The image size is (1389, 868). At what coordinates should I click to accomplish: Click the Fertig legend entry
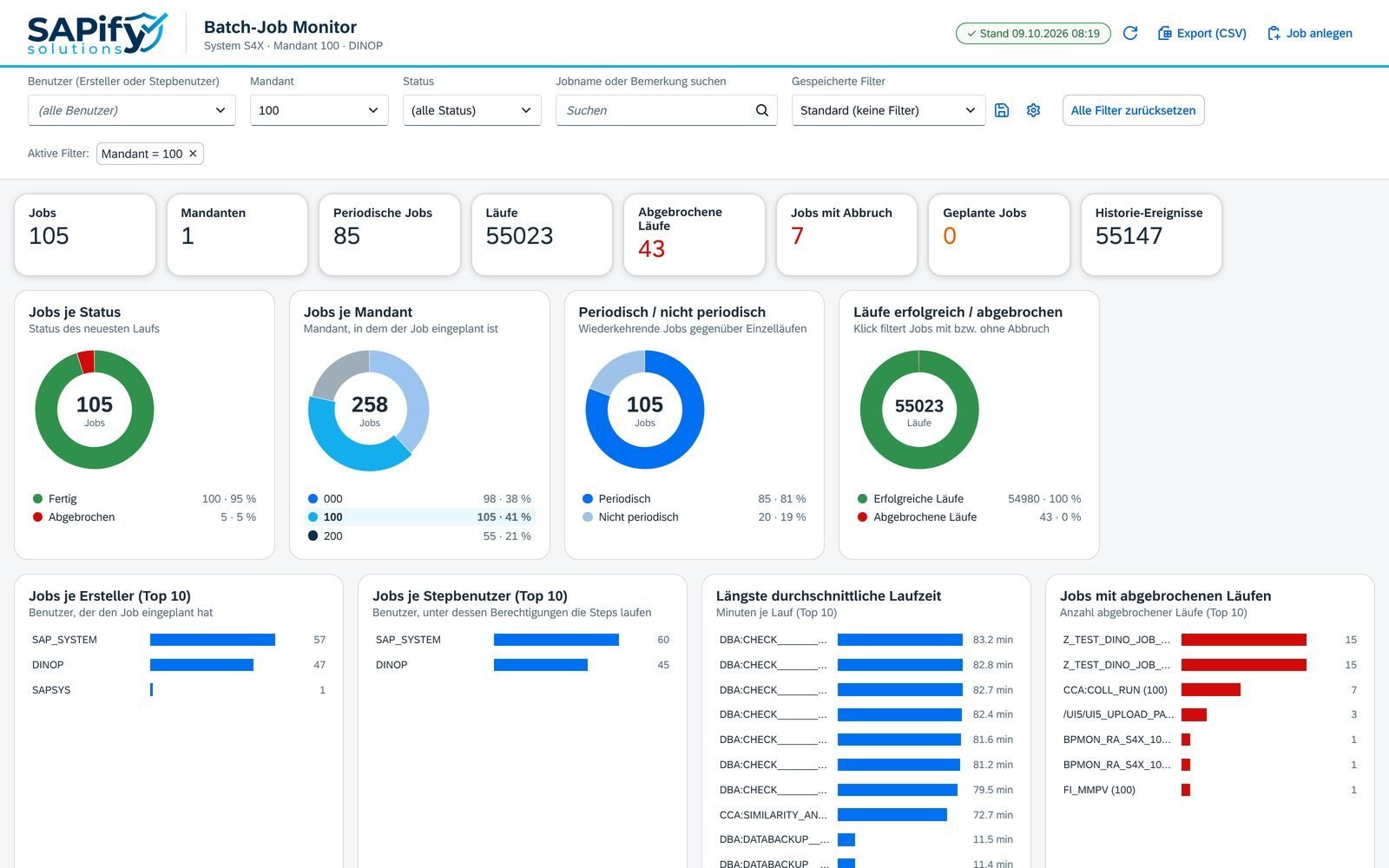(x=144, y=498)
